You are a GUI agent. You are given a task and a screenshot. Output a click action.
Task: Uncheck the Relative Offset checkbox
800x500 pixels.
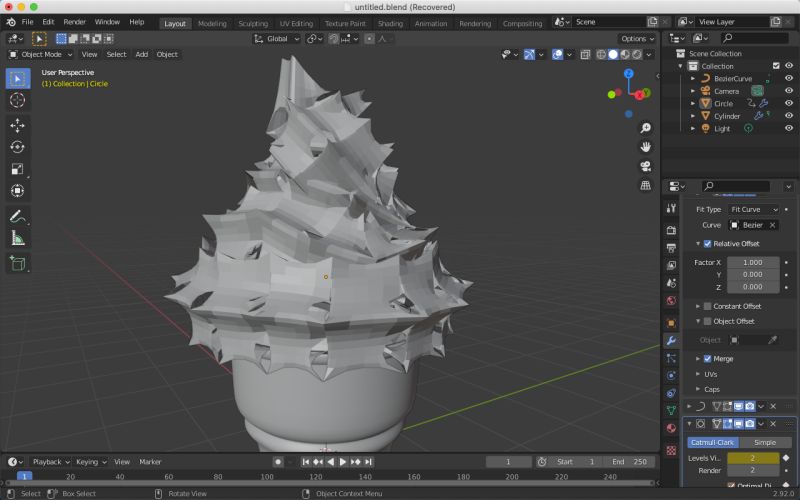(708, 244)
